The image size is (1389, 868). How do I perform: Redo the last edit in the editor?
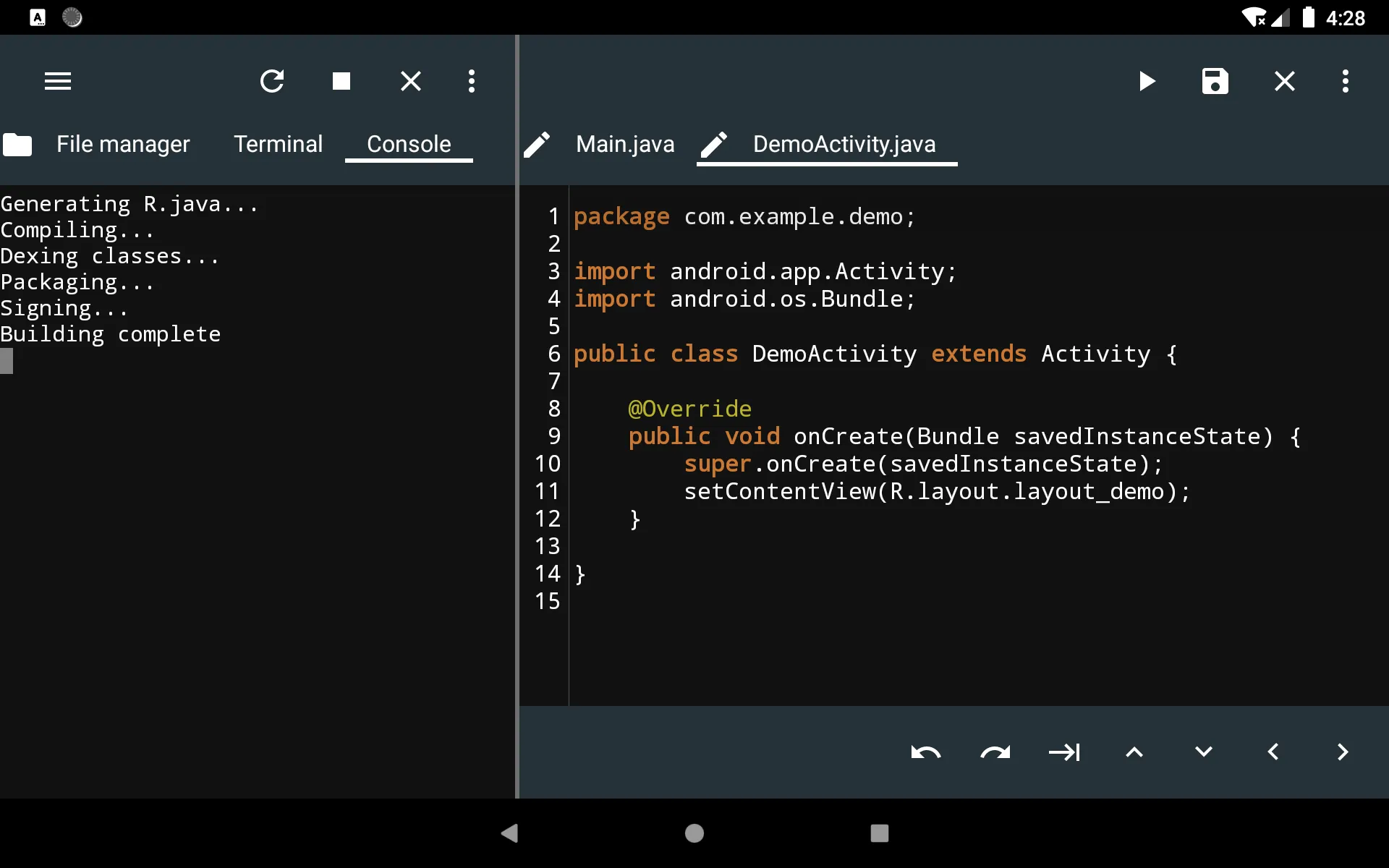(995, 752)
